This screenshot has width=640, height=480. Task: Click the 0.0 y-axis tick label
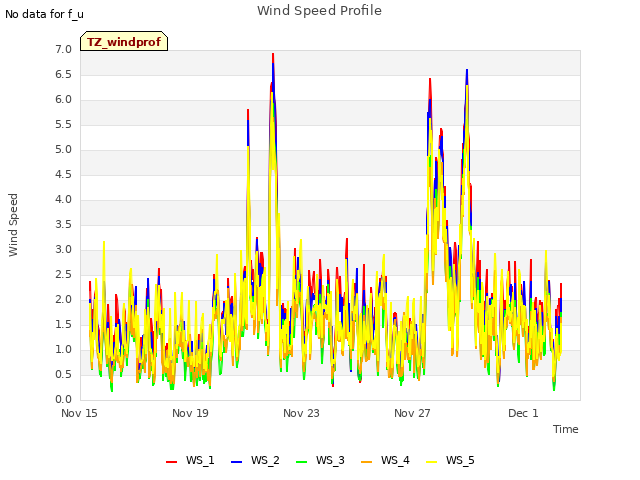tap(63, 400)
